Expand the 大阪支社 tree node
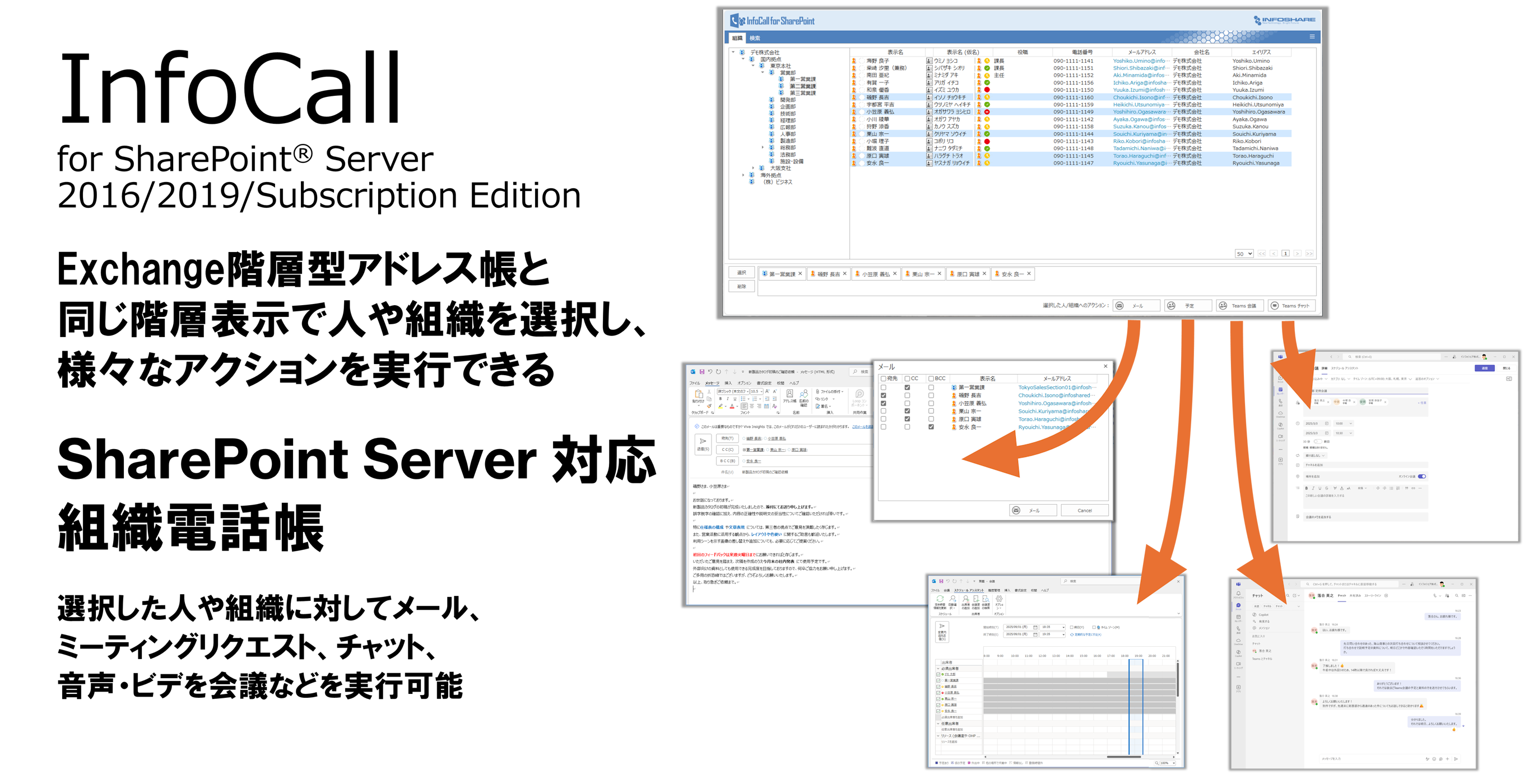This screenshot has width=1524, height=784. coord(753,168)
